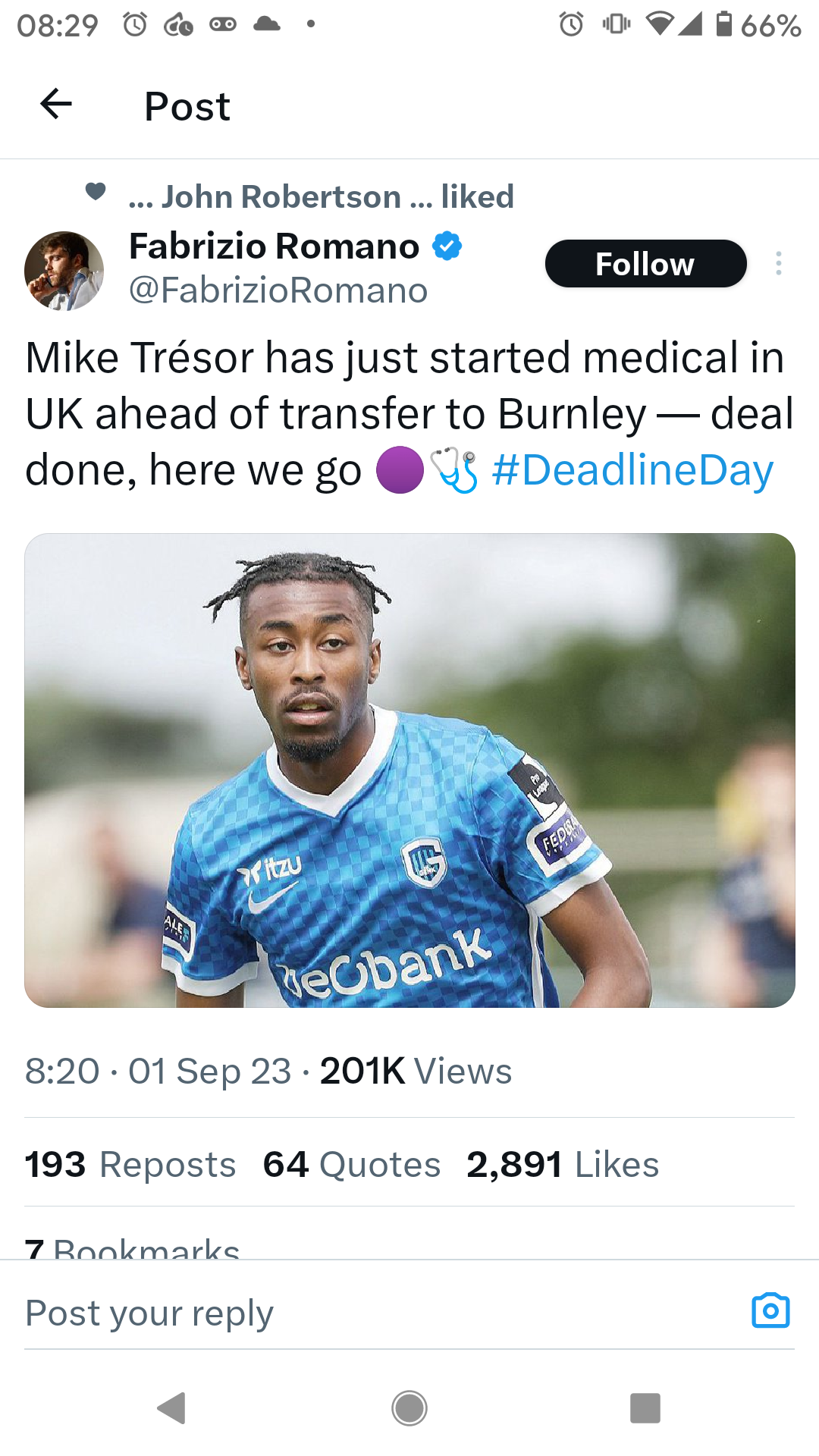Tap the Fabrizio Romano display name
The width and height of the screenshot is (819, 1456).
[274, 246]
